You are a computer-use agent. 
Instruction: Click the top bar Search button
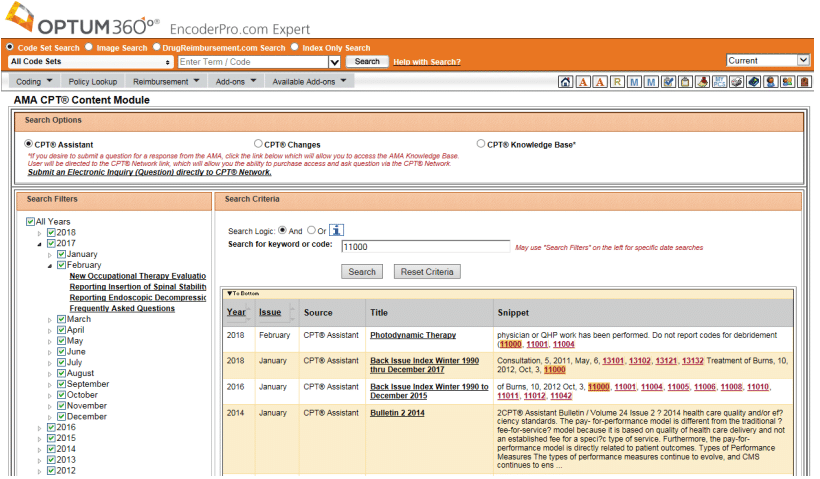(x=367, y=62)
